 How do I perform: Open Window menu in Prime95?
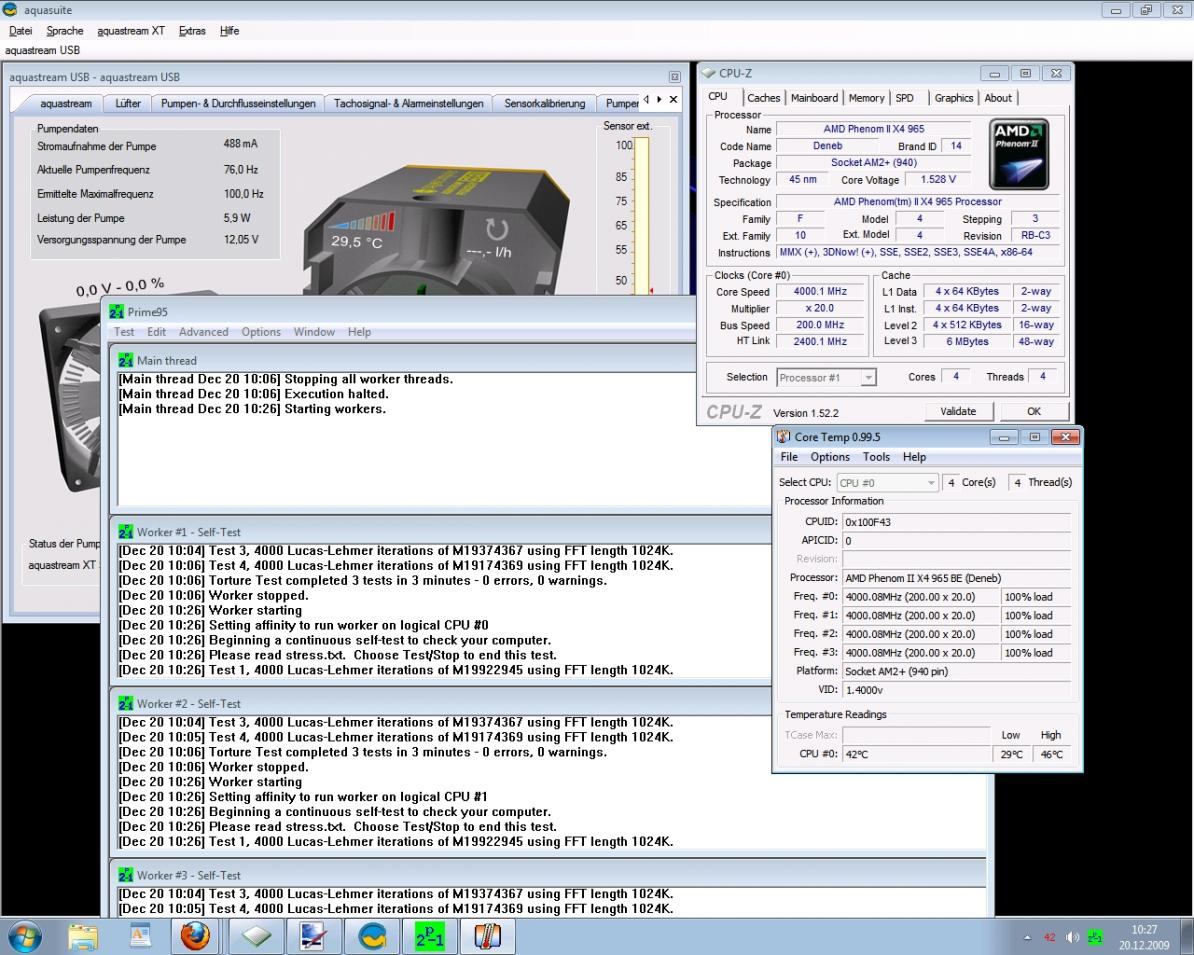pyautogui.click(x=314, y=332)
